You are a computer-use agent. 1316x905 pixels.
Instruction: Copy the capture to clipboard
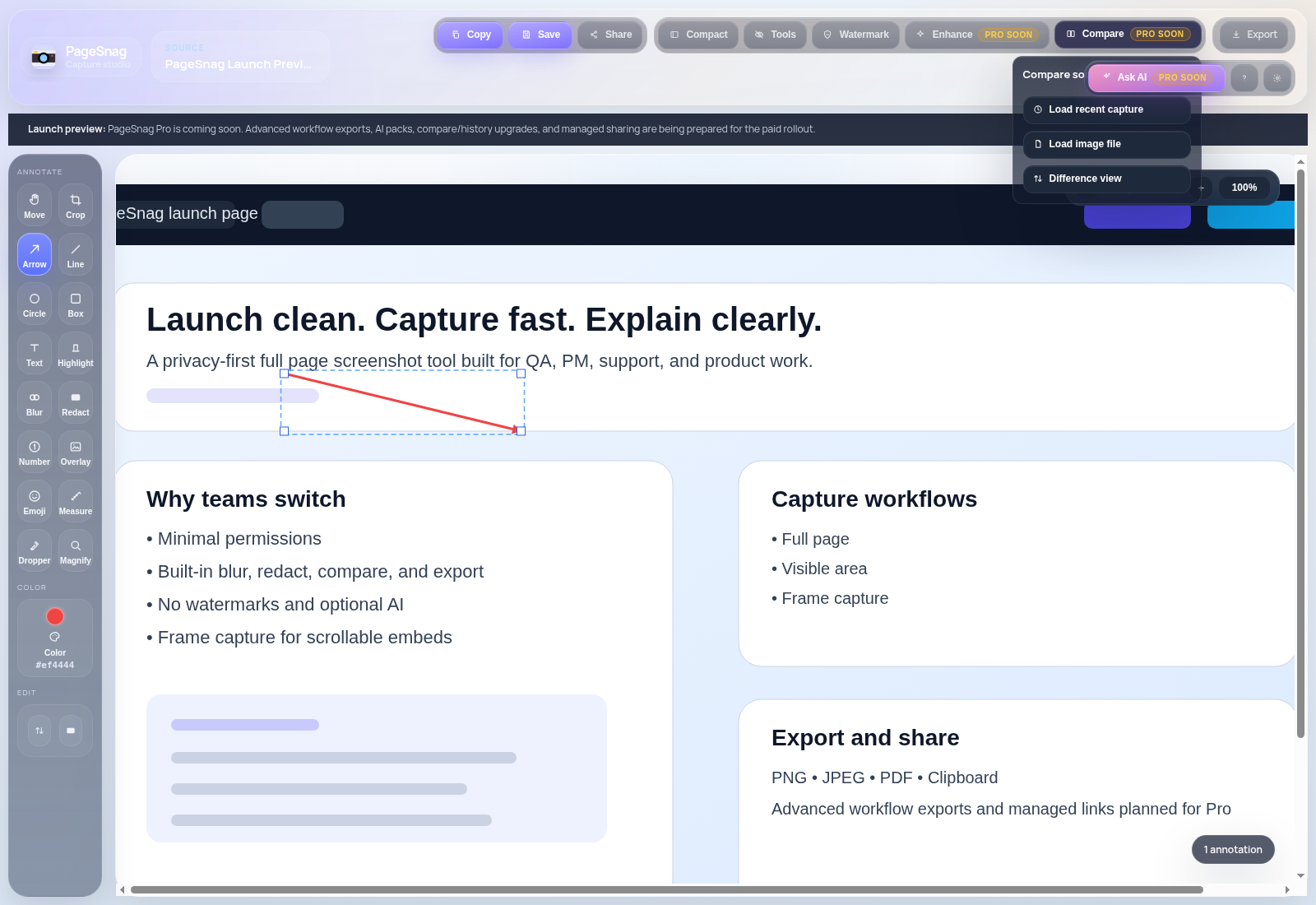click(x=470, y=35)
